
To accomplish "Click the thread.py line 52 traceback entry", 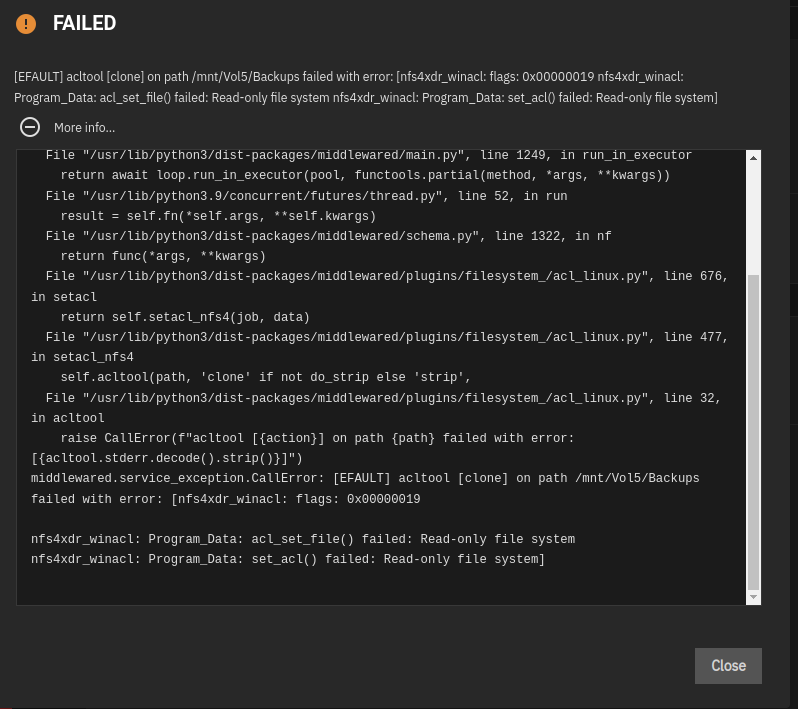I will point(306,196).
